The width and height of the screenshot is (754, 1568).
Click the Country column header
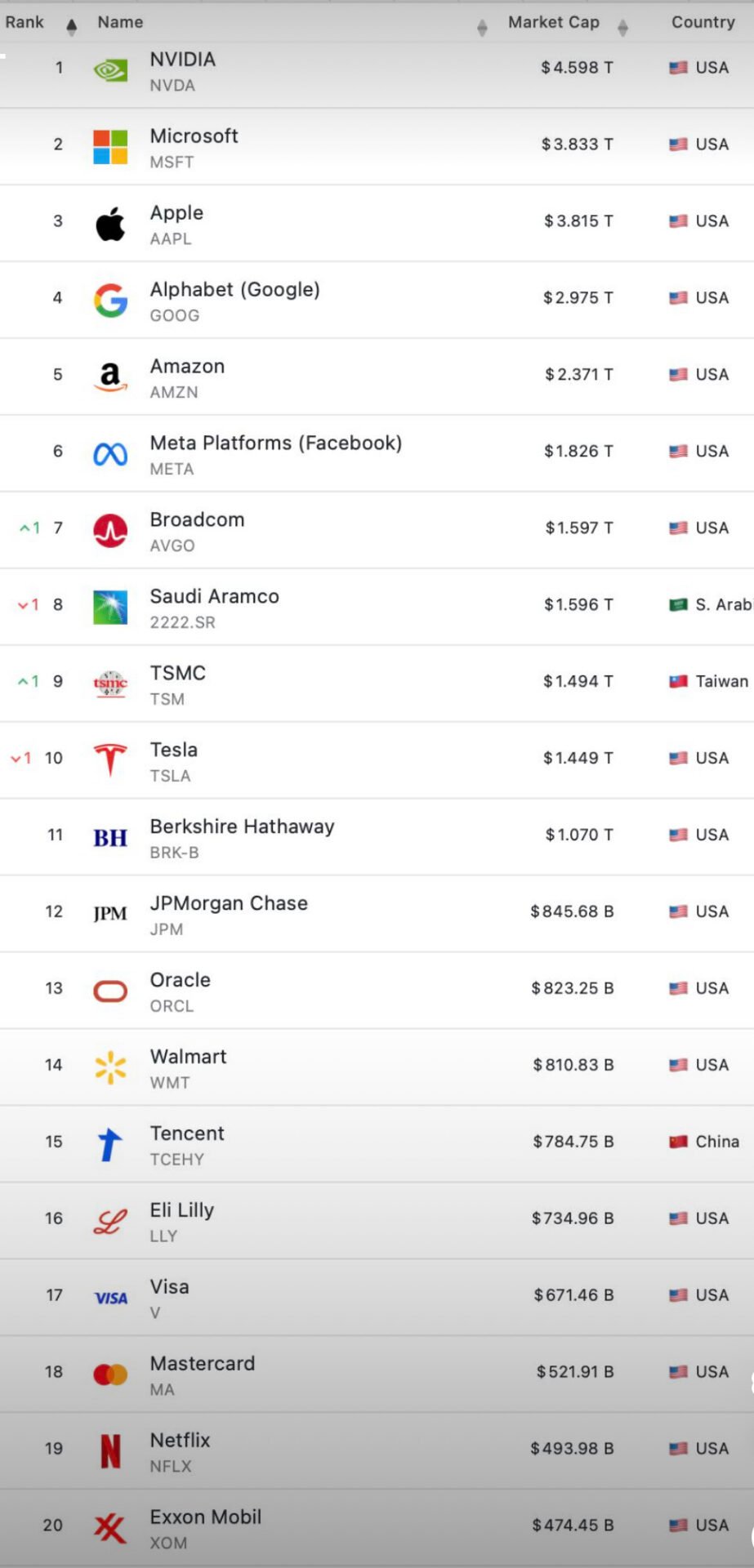[703, 22]
